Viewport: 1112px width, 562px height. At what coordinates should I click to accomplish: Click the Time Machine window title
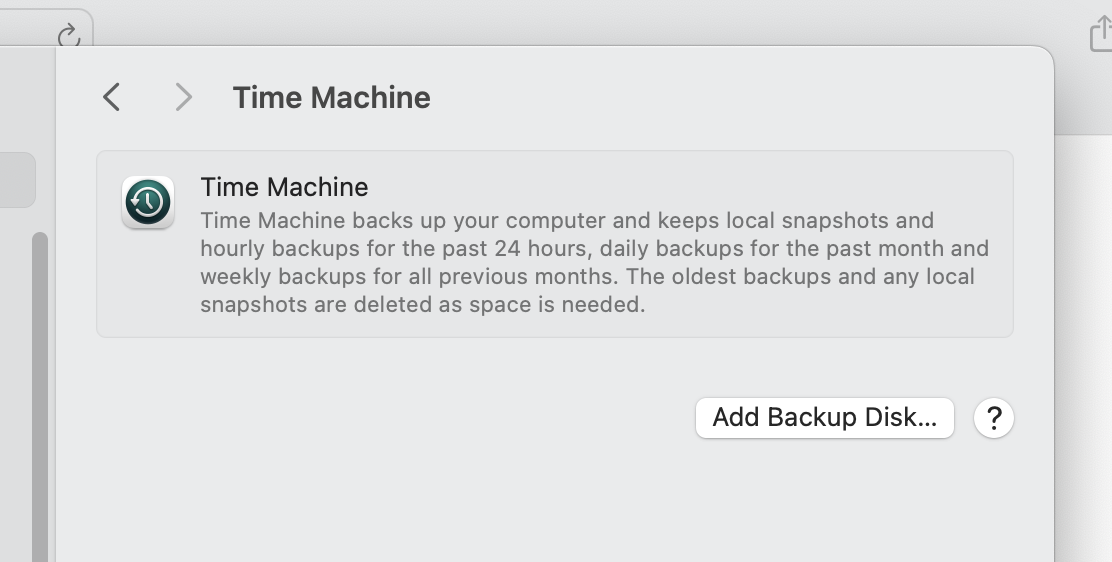tap(332, 97)
